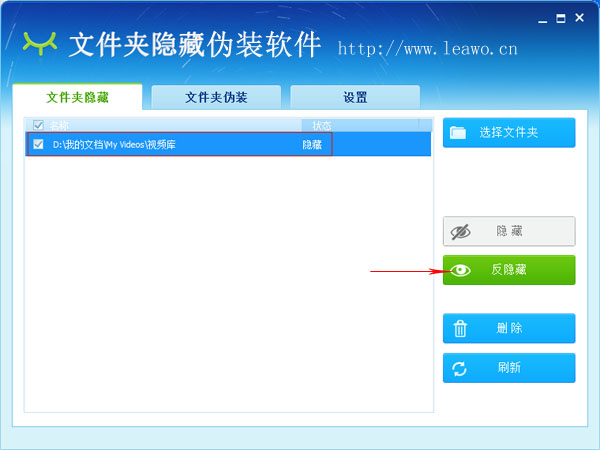The height and width of the screenshot is (450, 600).
Task: Close the window
Action: (580, 18)
